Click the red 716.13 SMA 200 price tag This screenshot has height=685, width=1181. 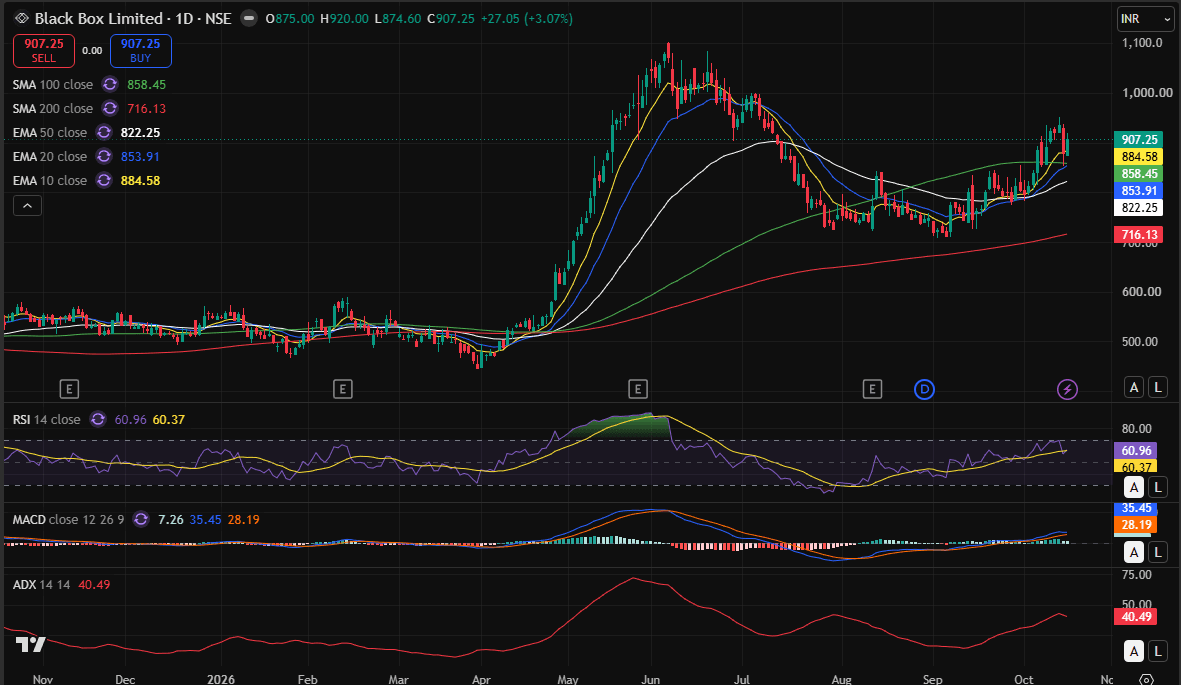(1138, 235)
